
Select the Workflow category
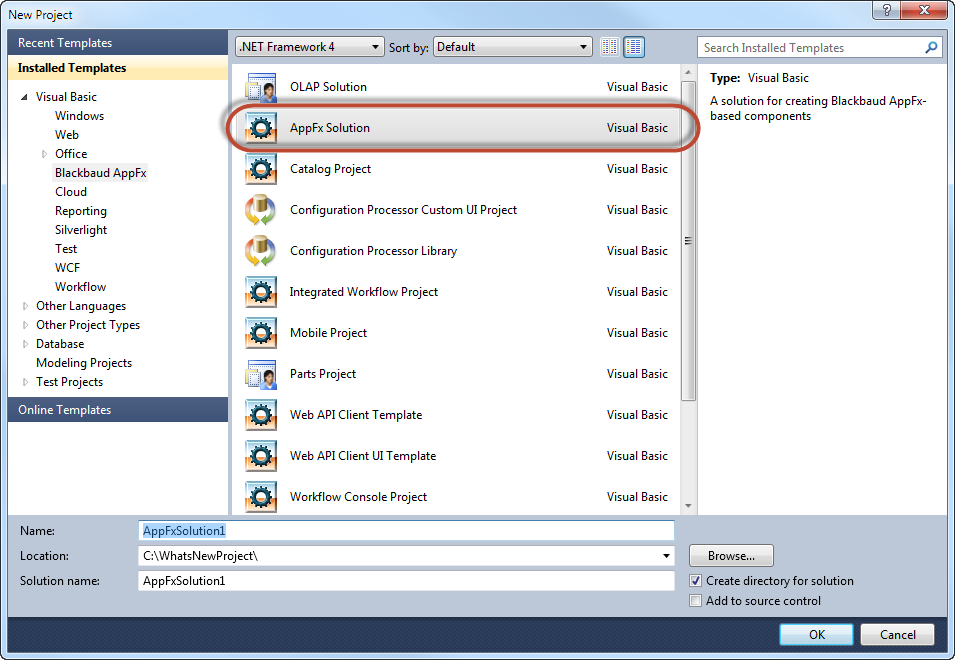(x=80, y=287)
